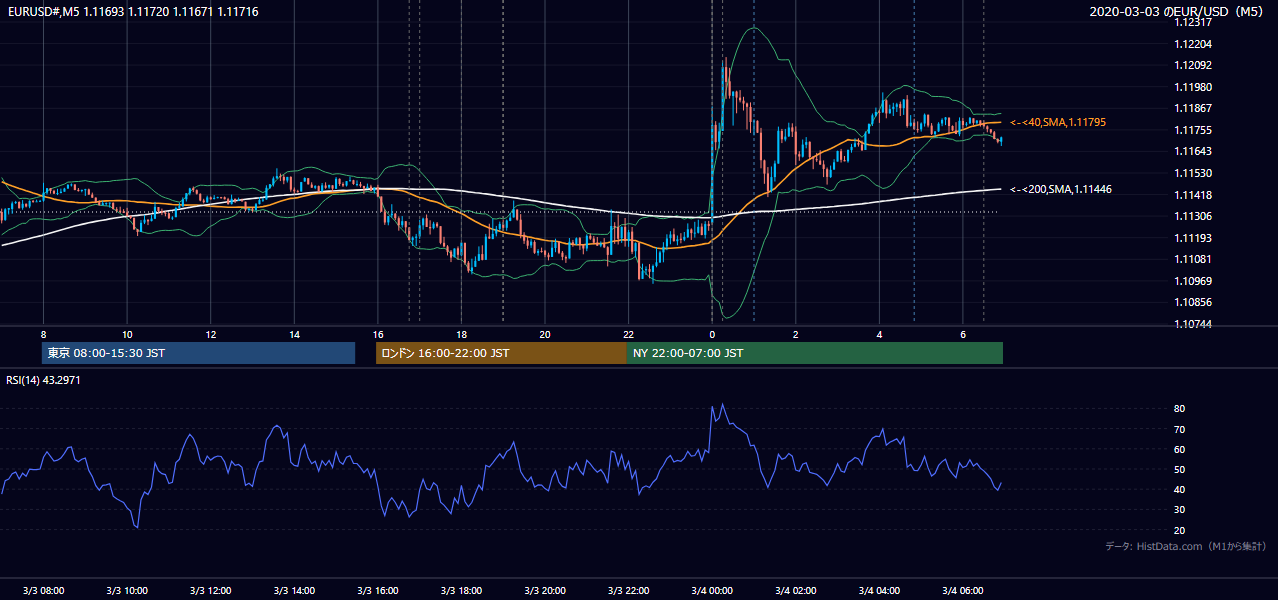Image resolution: width=1278 pixels, height=600 pixels.
Task: Click the 3/3 22:00 bottom time label
Action: pyautogui.click(x=629, y=590)
